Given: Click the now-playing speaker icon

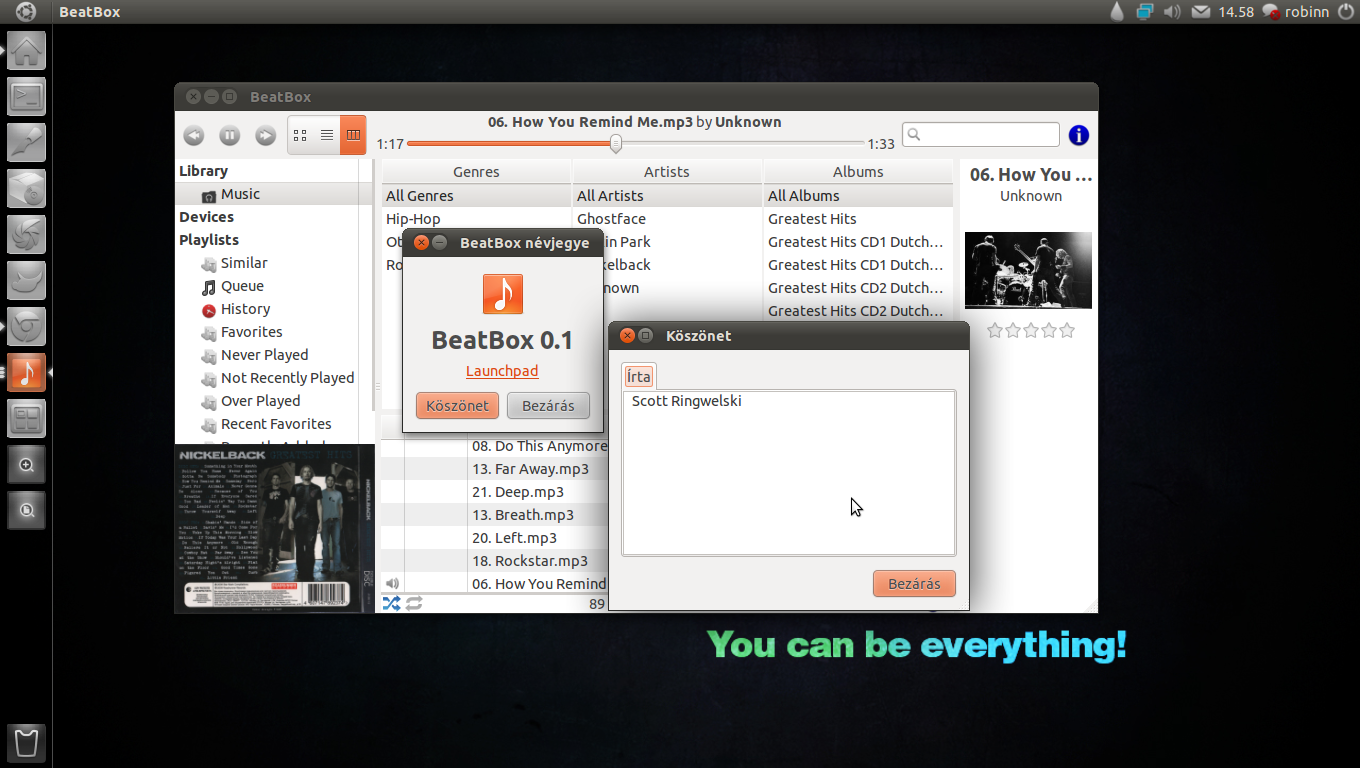Looking at the screenshot, I should coord(392,584).
